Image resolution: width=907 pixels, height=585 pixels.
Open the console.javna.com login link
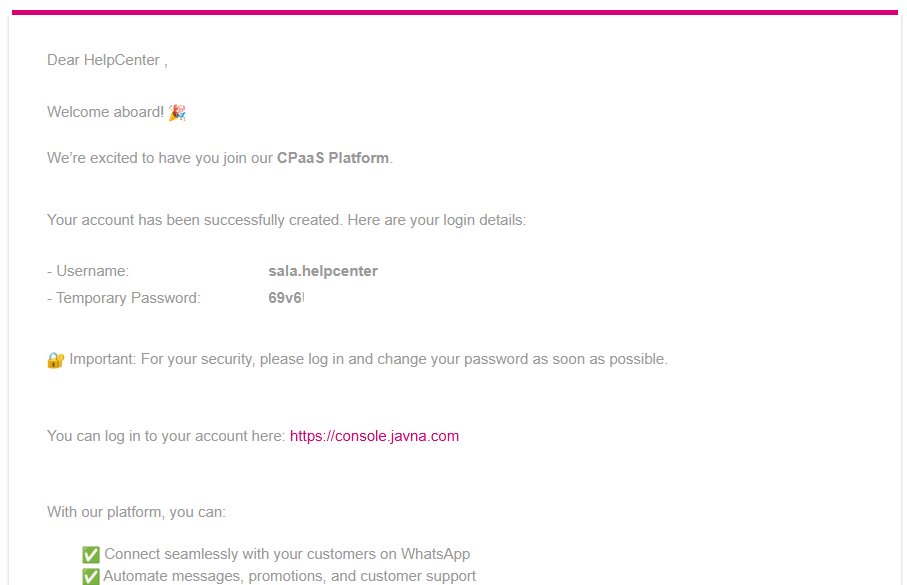[x=374, y=436]
